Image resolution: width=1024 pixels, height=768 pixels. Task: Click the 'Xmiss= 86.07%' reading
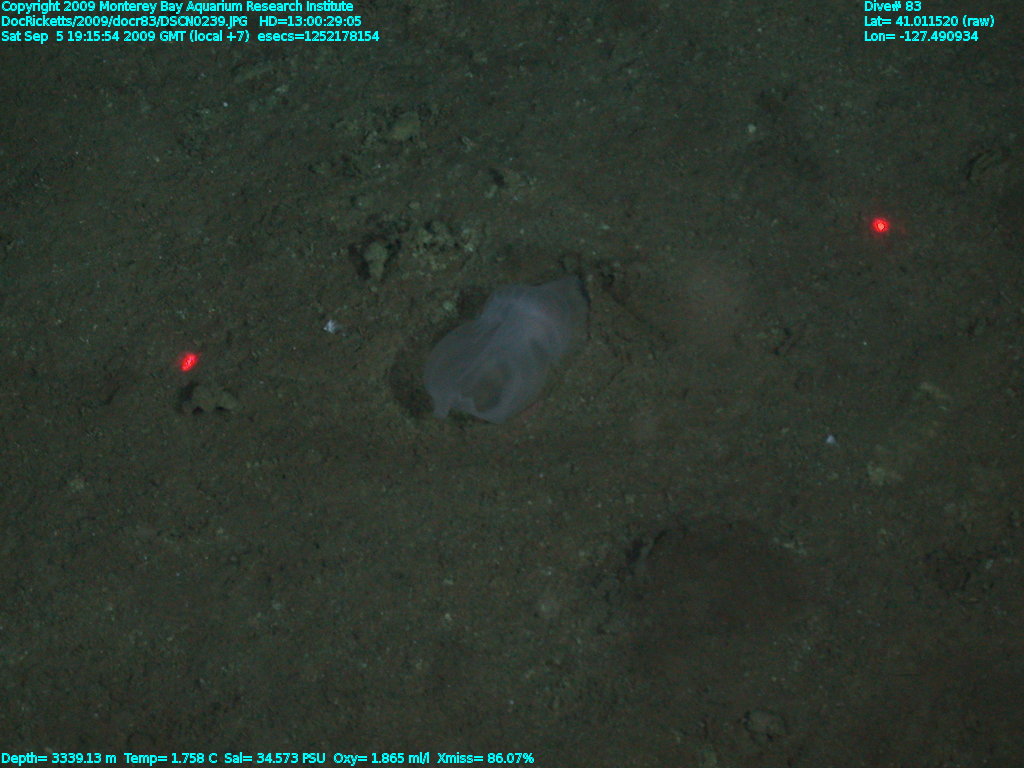point(485,758)
